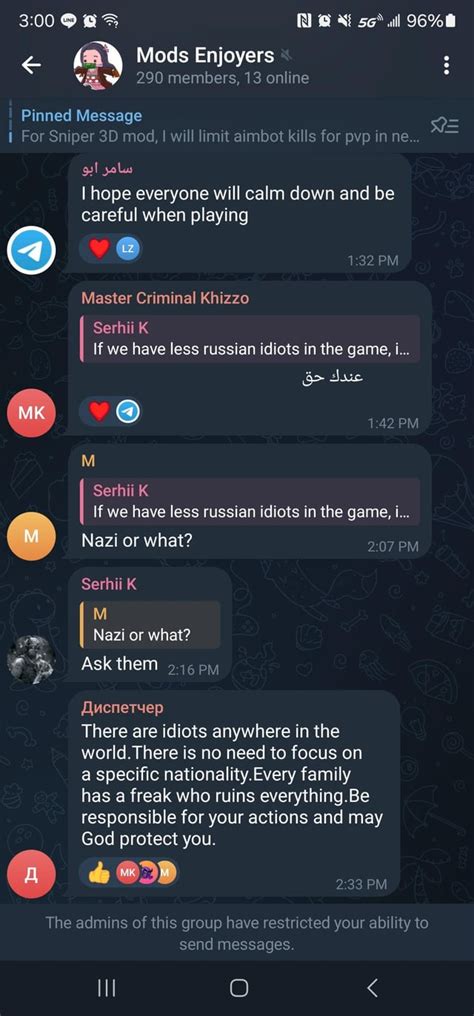Open Serhii K's profile photo
The height and width of the screenshot is (1016, 474).
pos(31,659)
